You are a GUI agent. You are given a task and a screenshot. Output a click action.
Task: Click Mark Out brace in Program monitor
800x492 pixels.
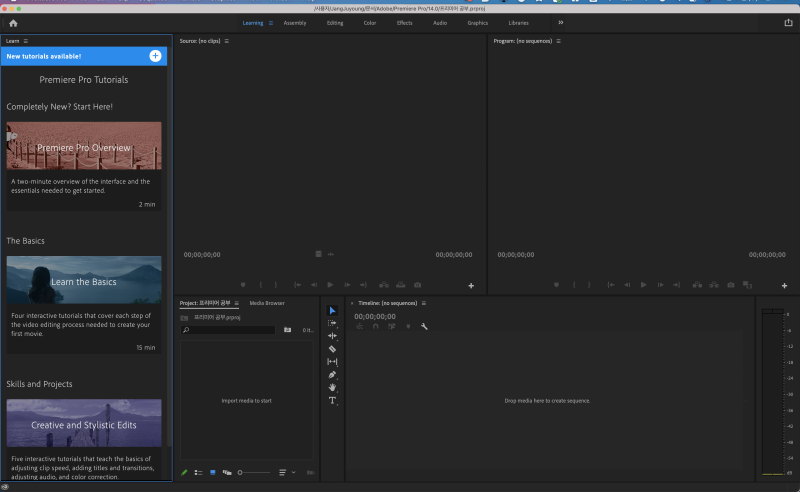(589, 285)
